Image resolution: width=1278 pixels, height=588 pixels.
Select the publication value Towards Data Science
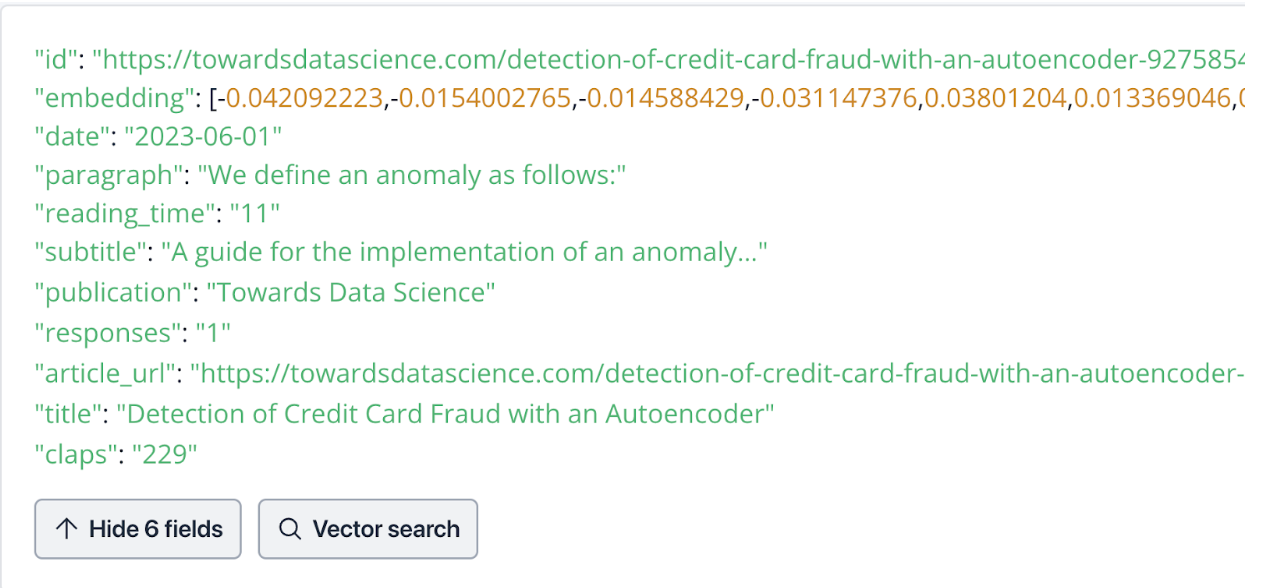point(351,293)
